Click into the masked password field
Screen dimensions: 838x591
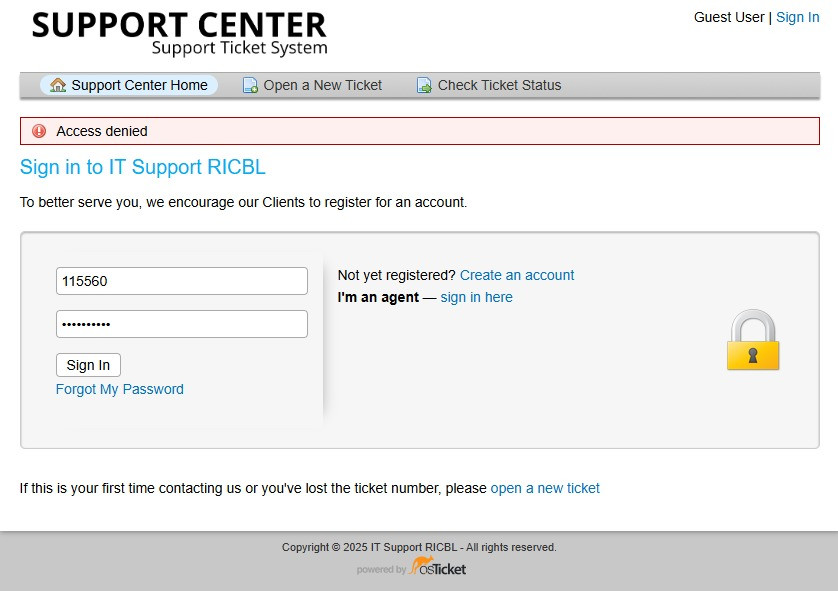click(x=181, y=324)
